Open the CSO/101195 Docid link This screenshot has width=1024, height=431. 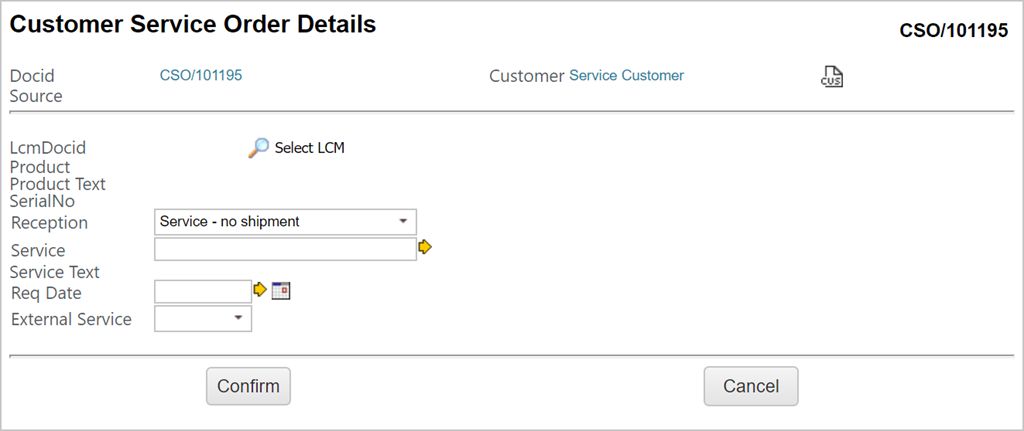pyautogui.click(x=201, y=75)
